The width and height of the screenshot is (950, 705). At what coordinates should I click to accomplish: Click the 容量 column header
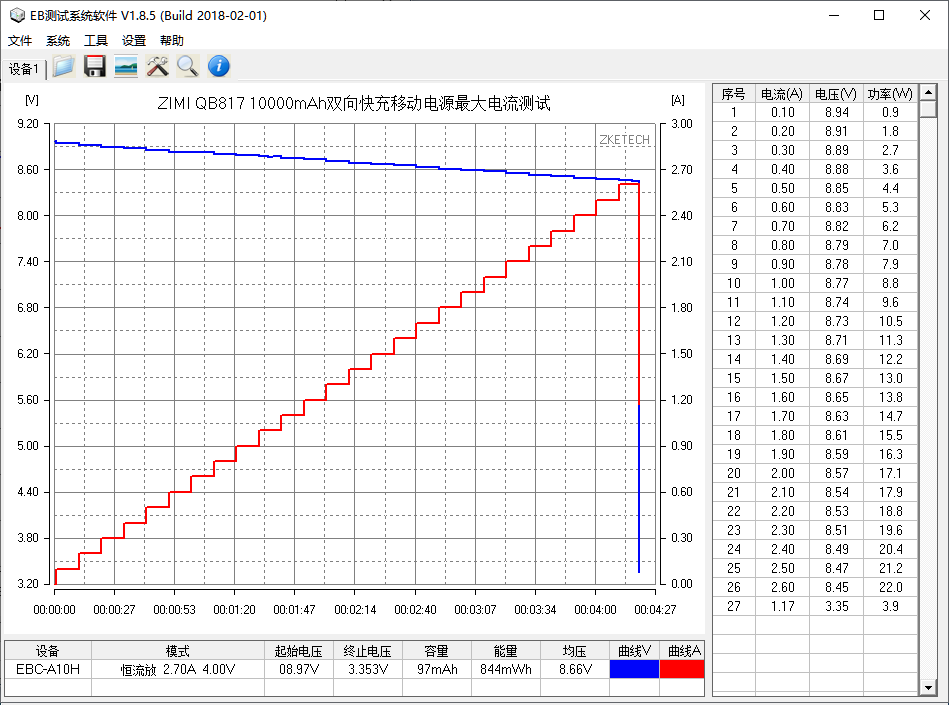click(x=437, y=651)
